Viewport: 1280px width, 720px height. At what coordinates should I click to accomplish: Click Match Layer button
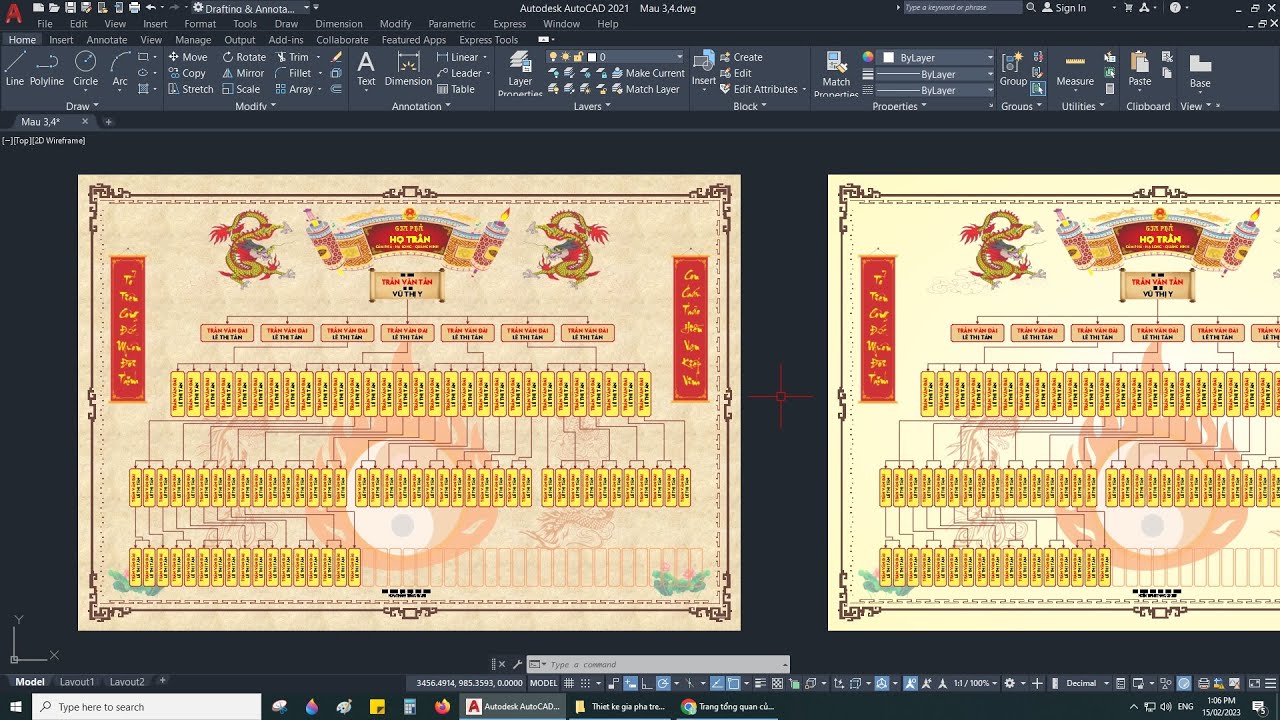coord(644,89)
